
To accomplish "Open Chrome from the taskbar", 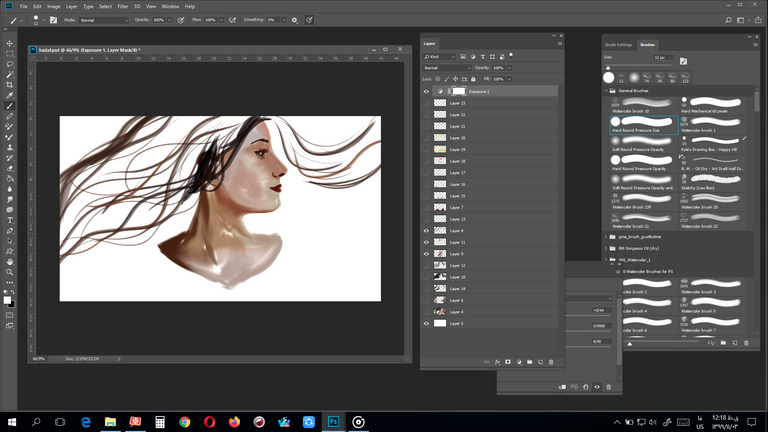I will pyautogui.click(x=185, y=422).
